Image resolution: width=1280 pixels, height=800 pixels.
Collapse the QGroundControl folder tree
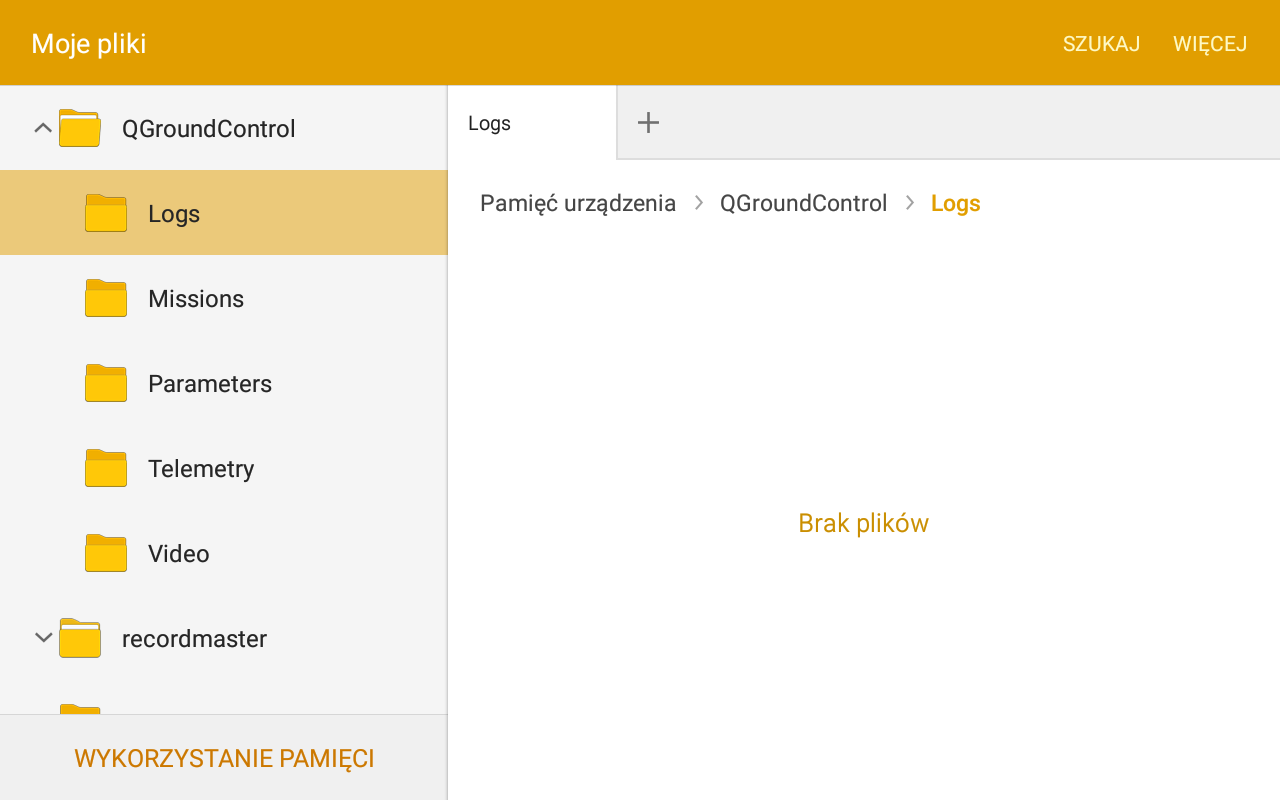[x=42, y=128]
